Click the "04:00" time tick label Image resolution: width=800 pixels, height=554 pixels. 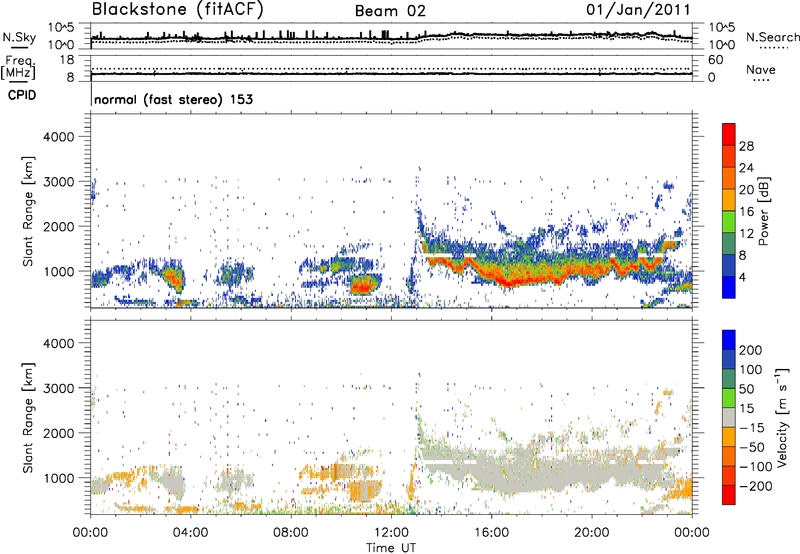point(190,533)
